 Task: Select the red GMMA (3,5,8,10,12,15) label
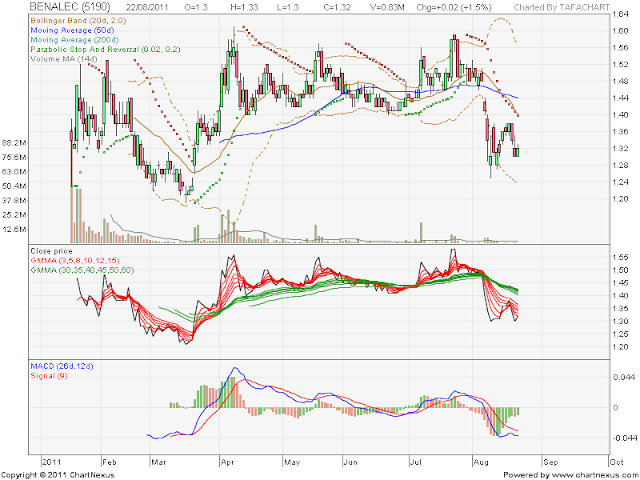(x=75, y=260)
